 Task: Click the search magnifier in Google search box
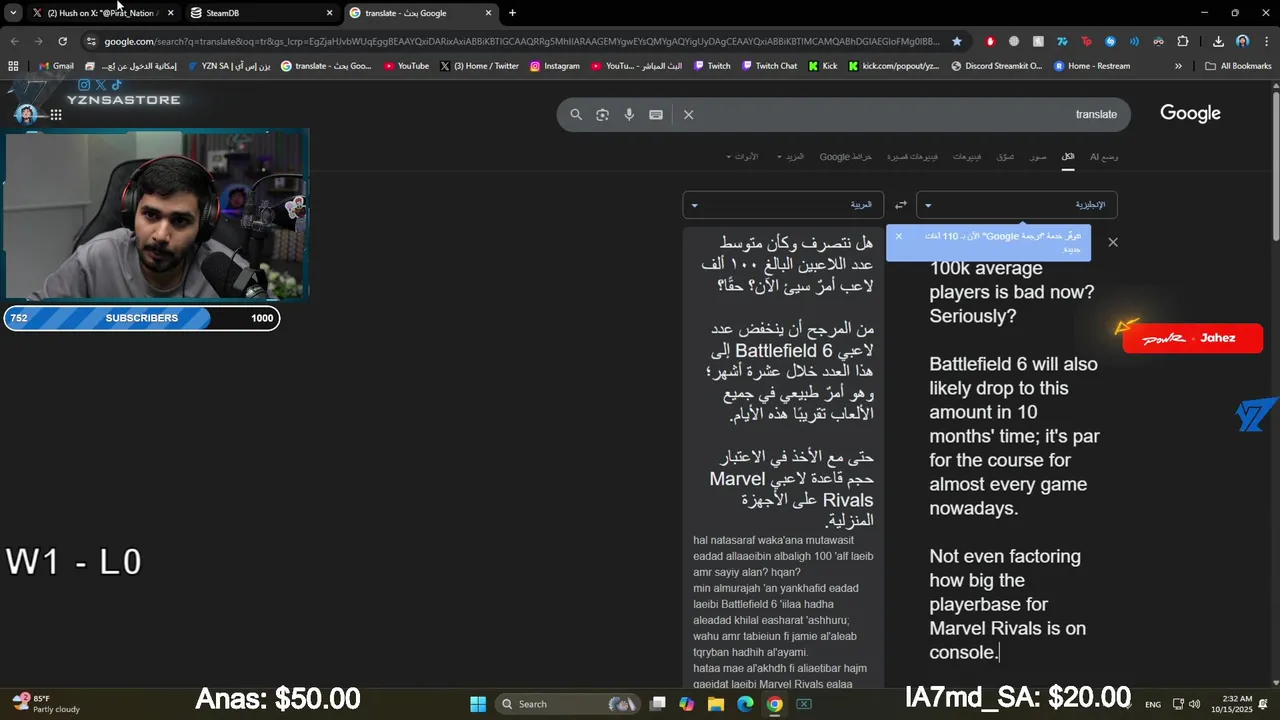point(576,114)
